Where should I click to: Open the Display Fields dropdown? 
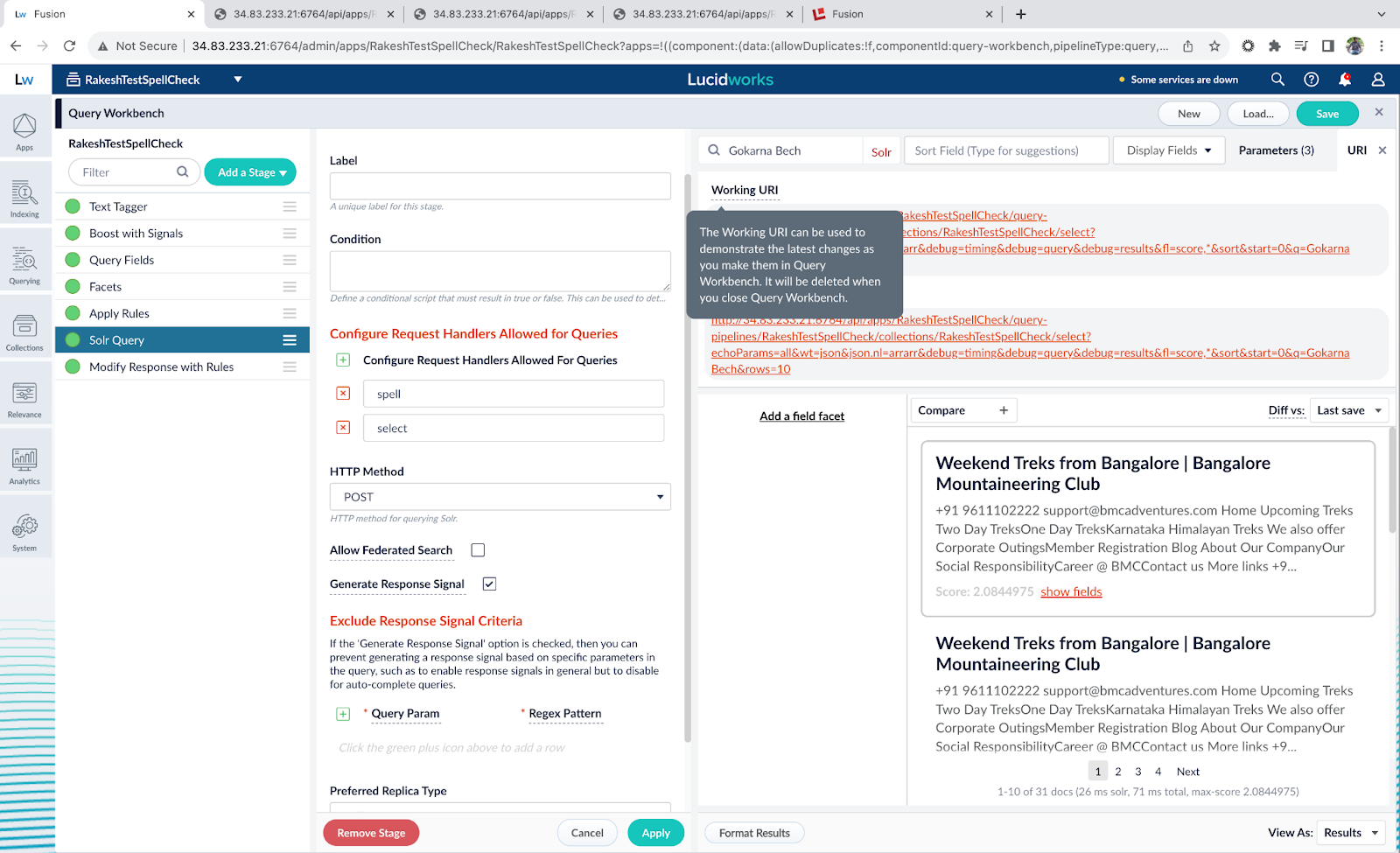point(1169,150)
